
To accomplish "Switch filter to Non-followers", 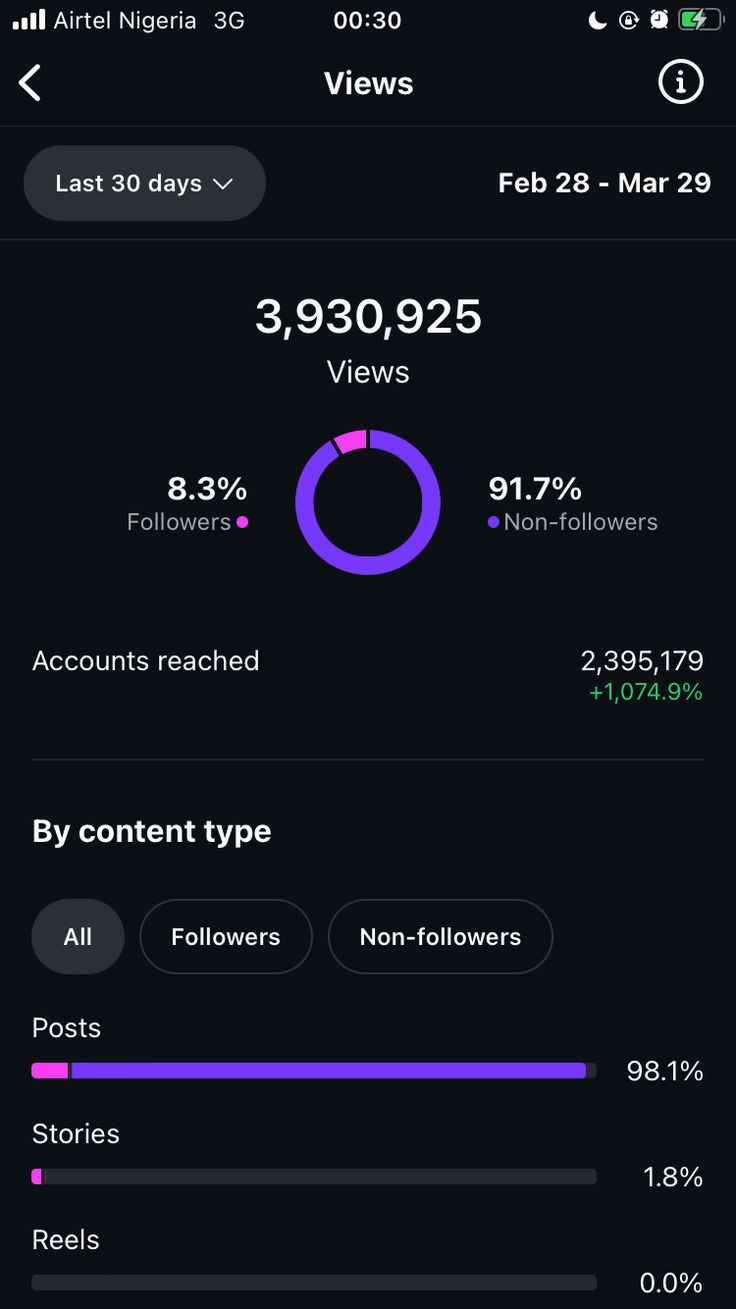I will tap(440, 936).
